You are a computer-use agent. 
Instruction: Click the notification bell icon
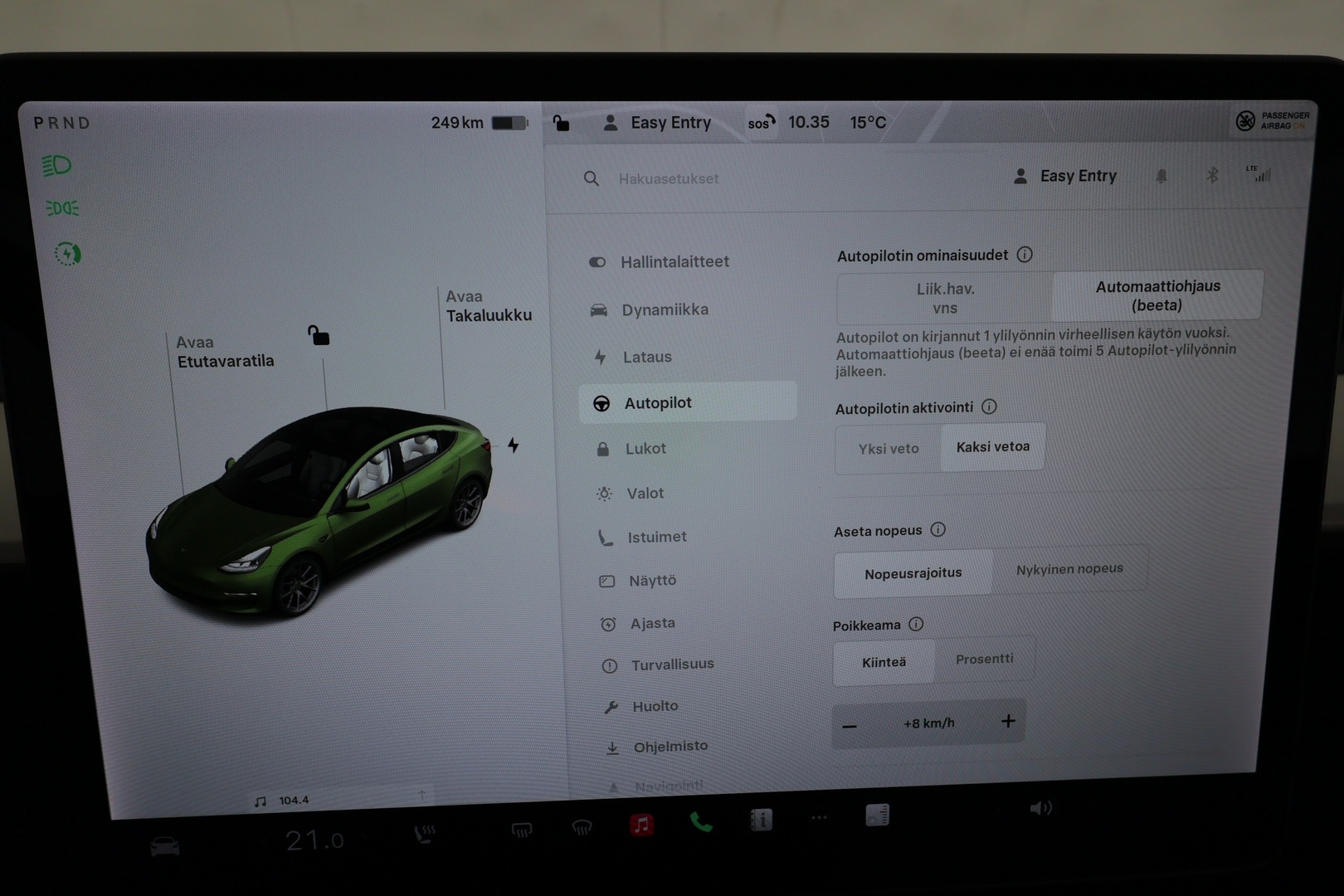[1161, 176]
